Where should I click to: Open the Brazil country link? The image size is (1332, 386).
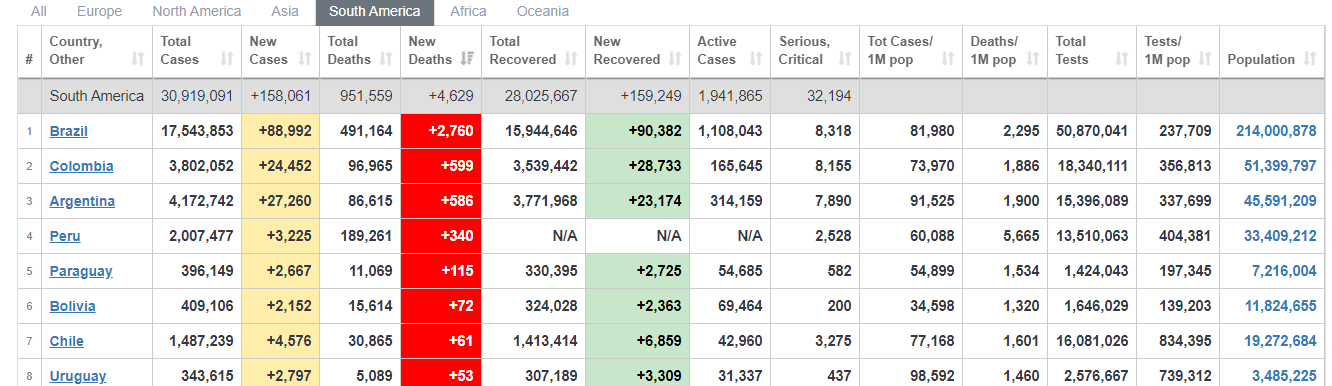[x=69, y=131]
